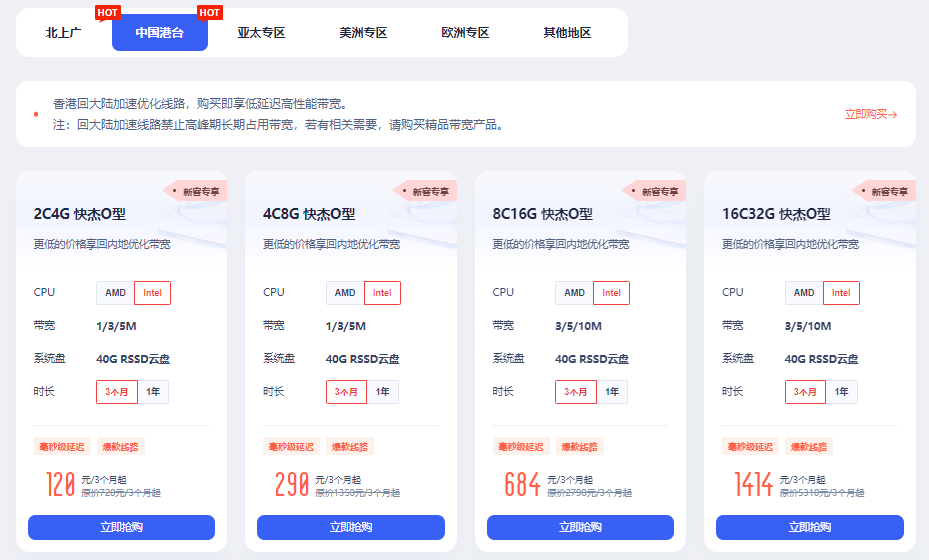Screen dimensions: 929x560
Task: Click the 1/3/5M bandwidth value on 2C4G card
Action: (x=116, y=326)
